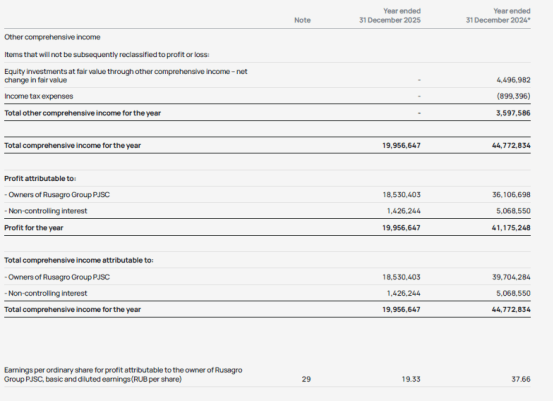Select the Non-controlling interest 5,068,550 profit value
This screenshot has height=402, width=554.
513,211
